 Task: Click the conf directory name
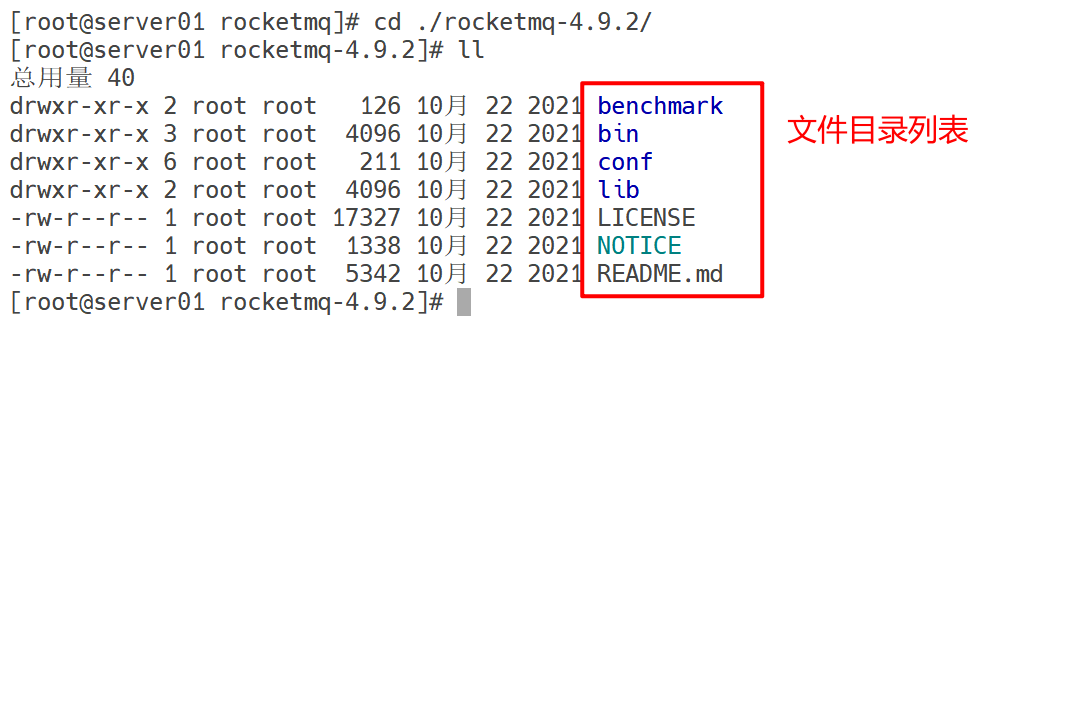point(624,162)
